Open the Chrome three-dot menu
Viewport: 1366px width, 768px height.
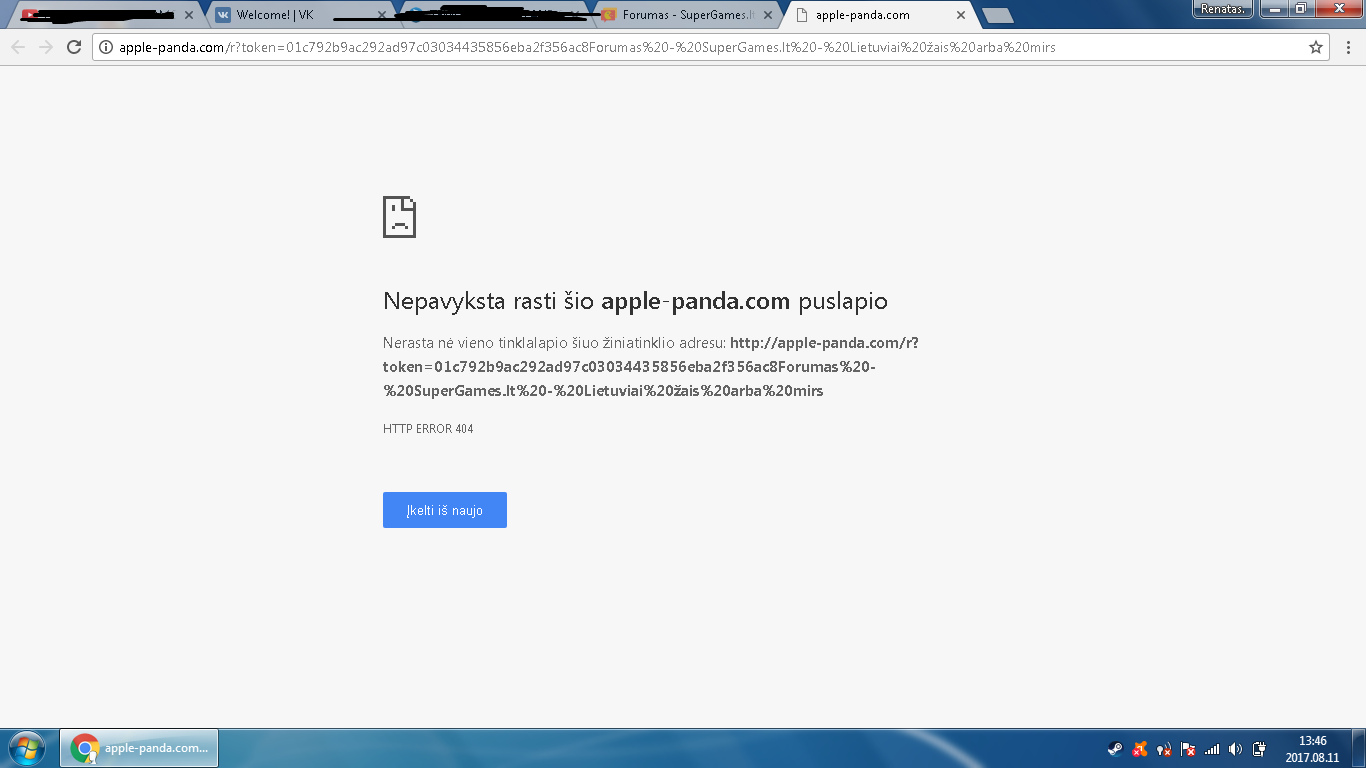pyautogui.click(x=1347, y=47)
